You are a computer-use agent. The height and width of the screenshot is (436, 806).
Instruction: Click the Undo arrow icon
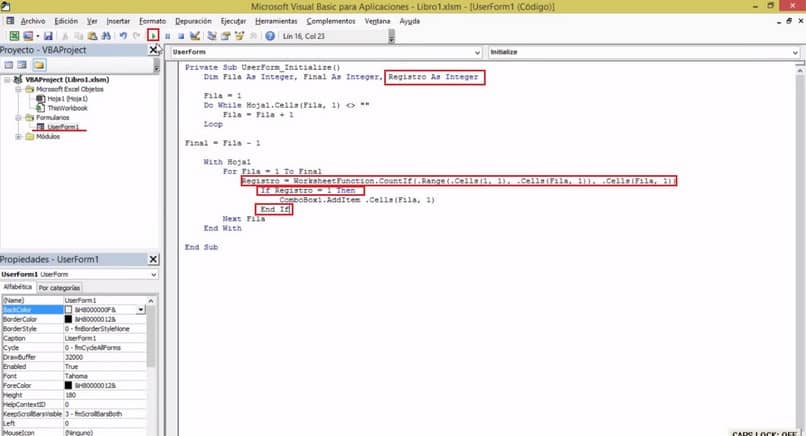[123, 36]
